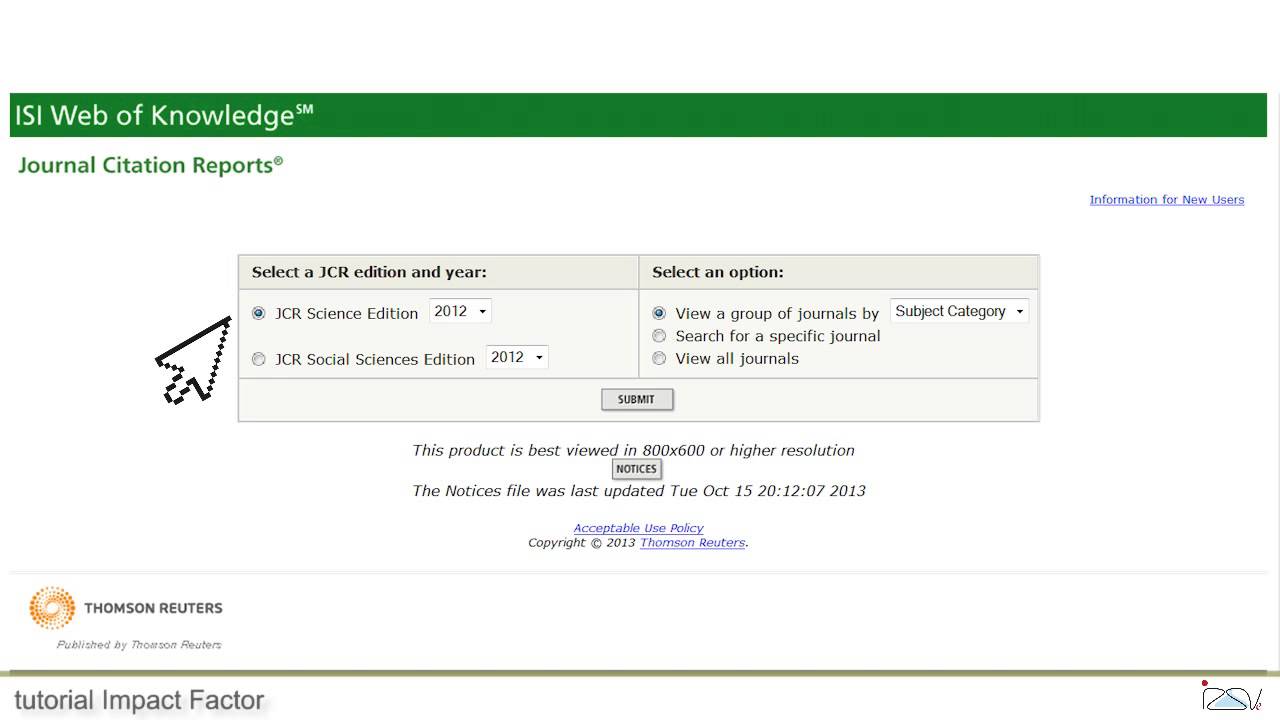Choose View a group of journals by option
Image resolution: width=1280 pixels, height=720 pixels.
tap(659, 313)
